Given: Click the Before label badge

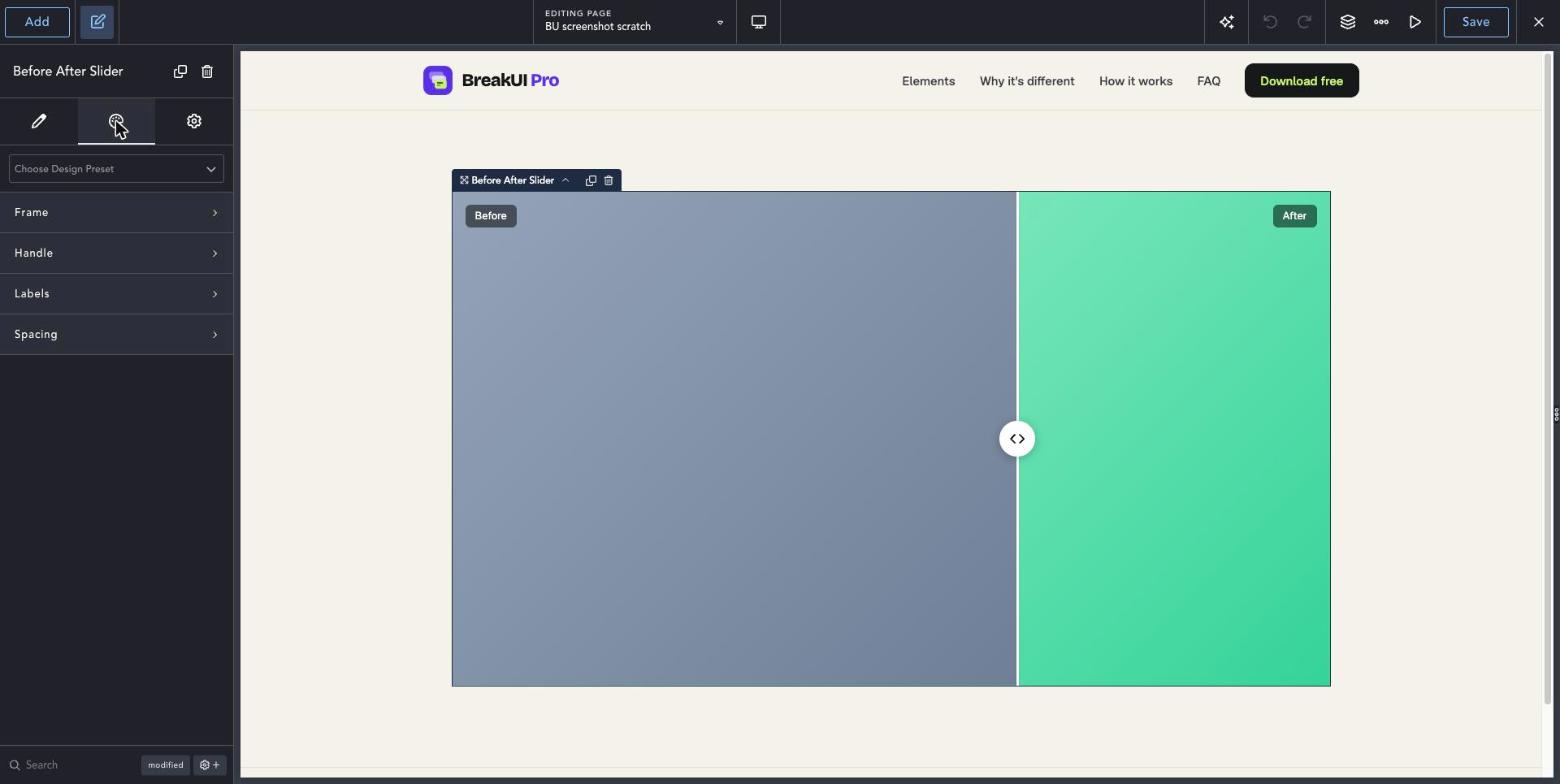Looking at the screenshot, I should pyautogui.click(x=491, y=216).
